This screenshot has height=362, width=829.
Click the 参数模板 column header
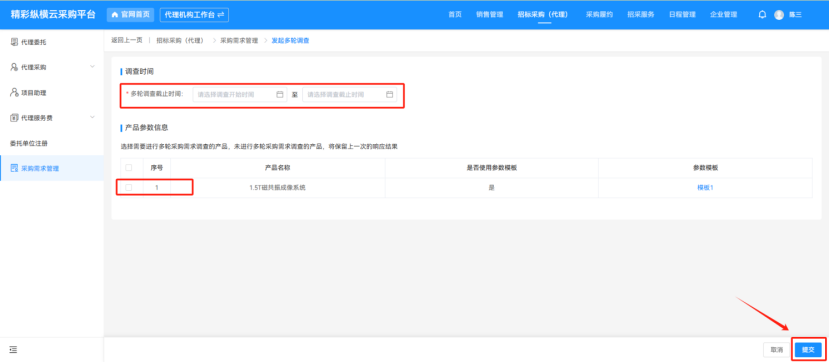coord(705,168)
